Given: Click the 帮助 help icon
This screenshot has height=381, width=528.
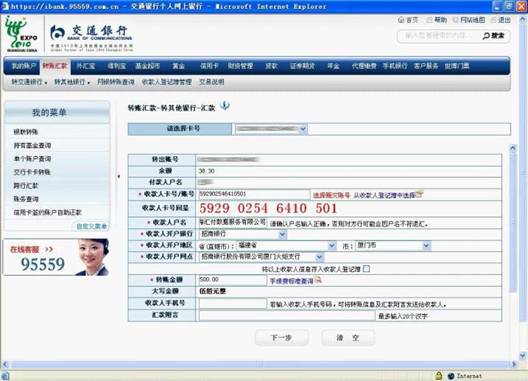Looking at the screenshot, I should click(x=429, y=20).
